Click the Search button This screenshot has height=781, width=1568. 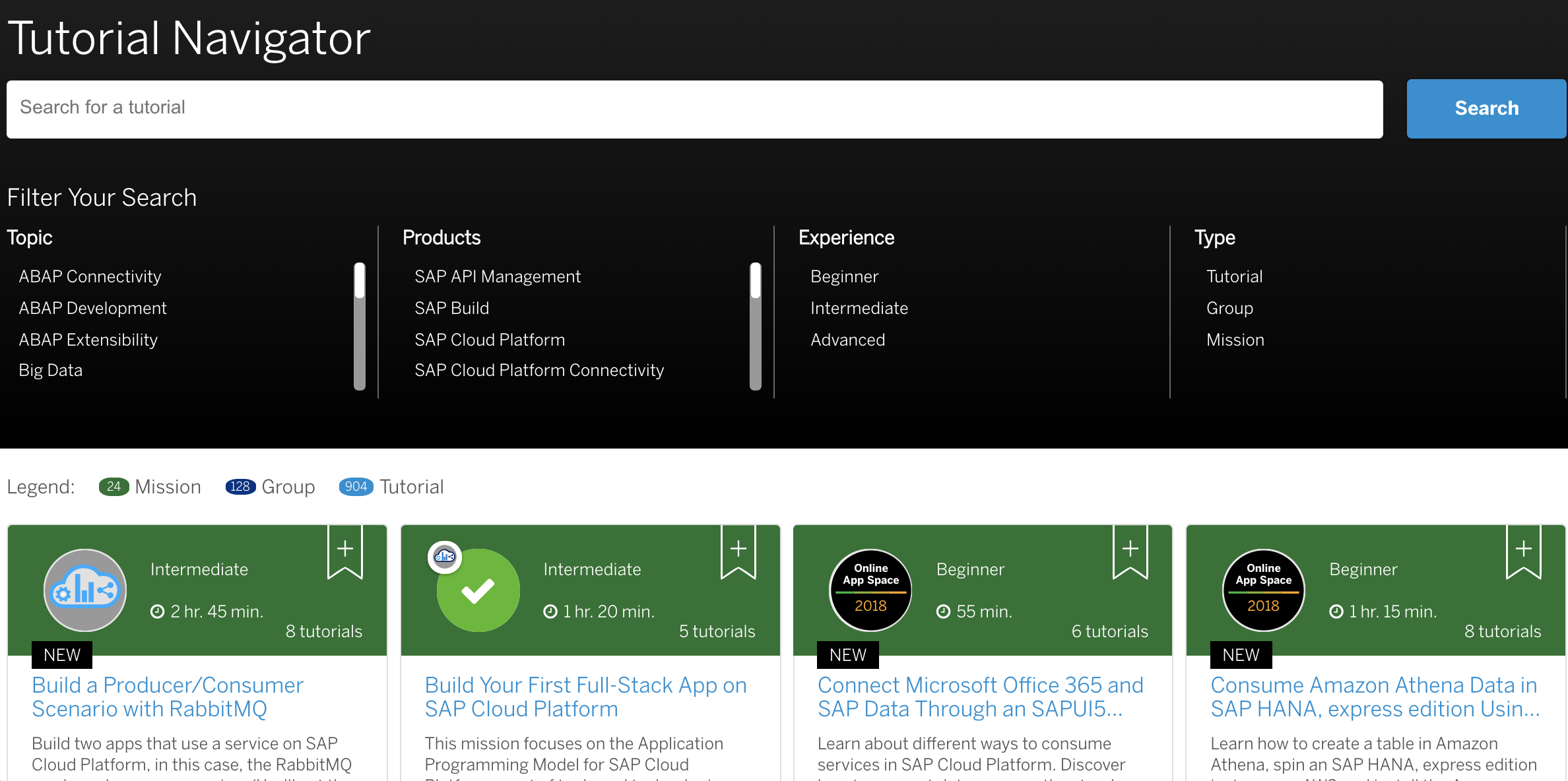pyautogui.click(x=1486, y=109)
